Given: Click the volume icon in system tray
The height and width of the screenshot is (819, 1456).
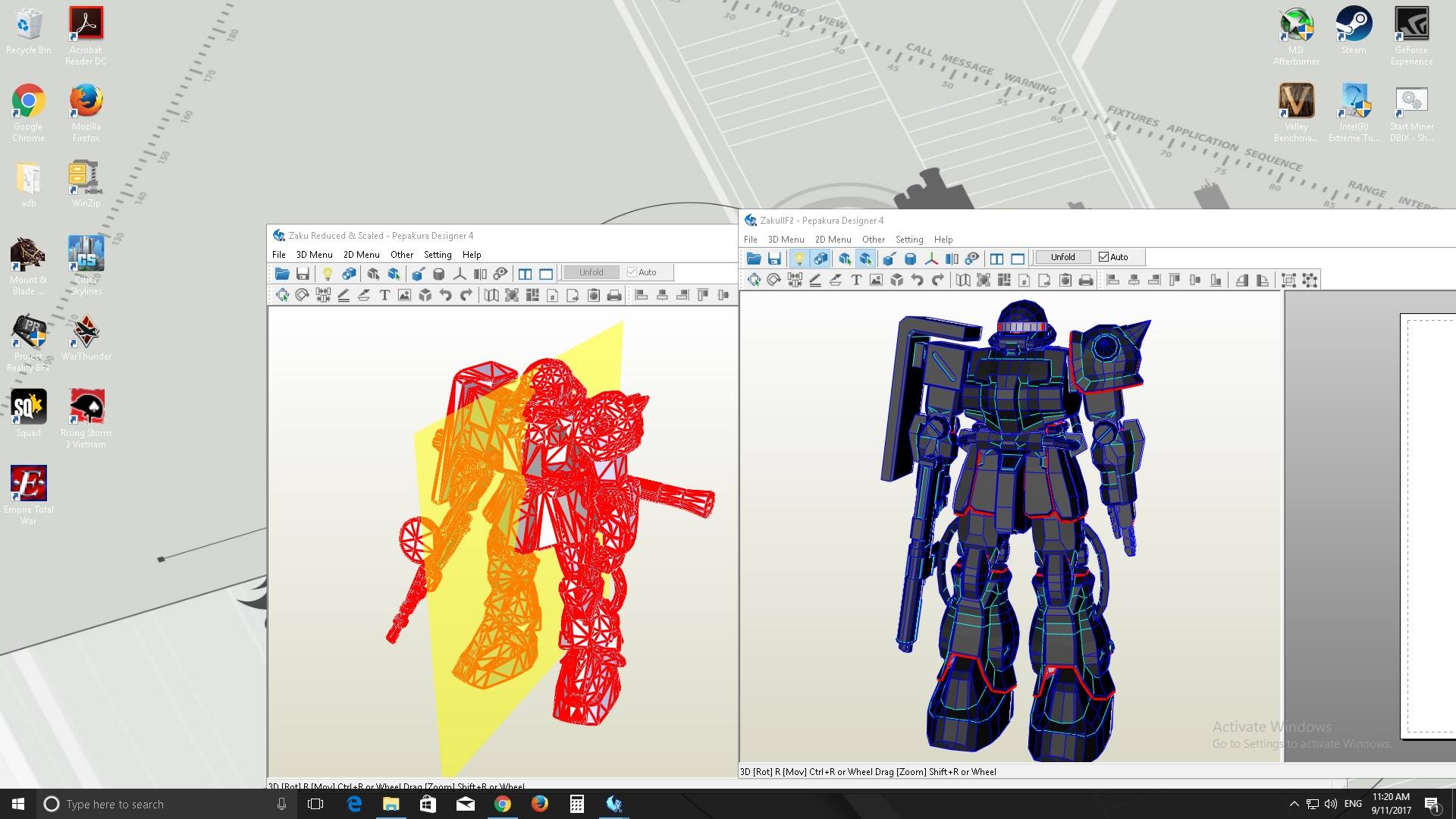Looking at the screenshot, I should [x=1331, y=804].
